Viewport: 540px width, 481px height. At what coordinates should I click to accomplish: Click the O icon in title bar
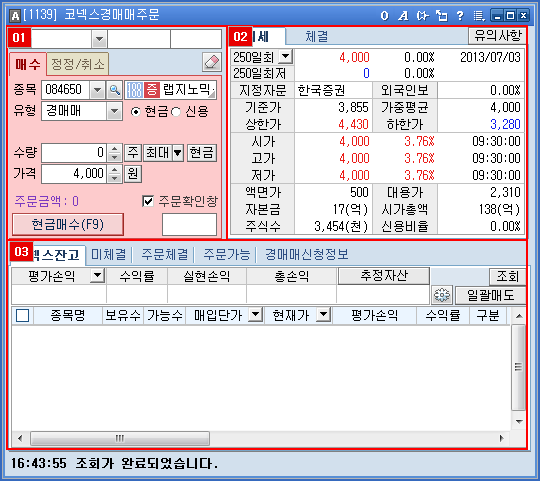384,15
